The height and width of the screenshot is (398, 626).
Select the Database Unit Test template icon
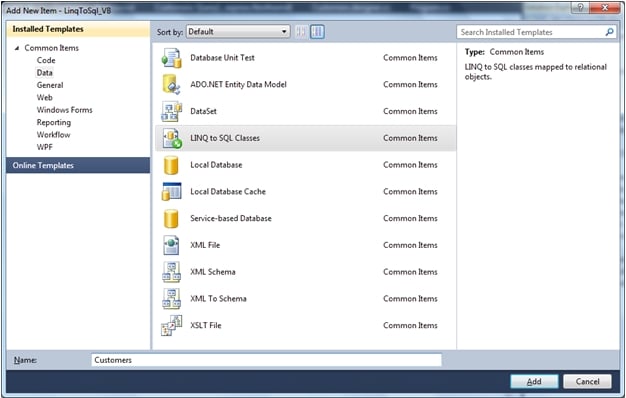coord(172,58)
